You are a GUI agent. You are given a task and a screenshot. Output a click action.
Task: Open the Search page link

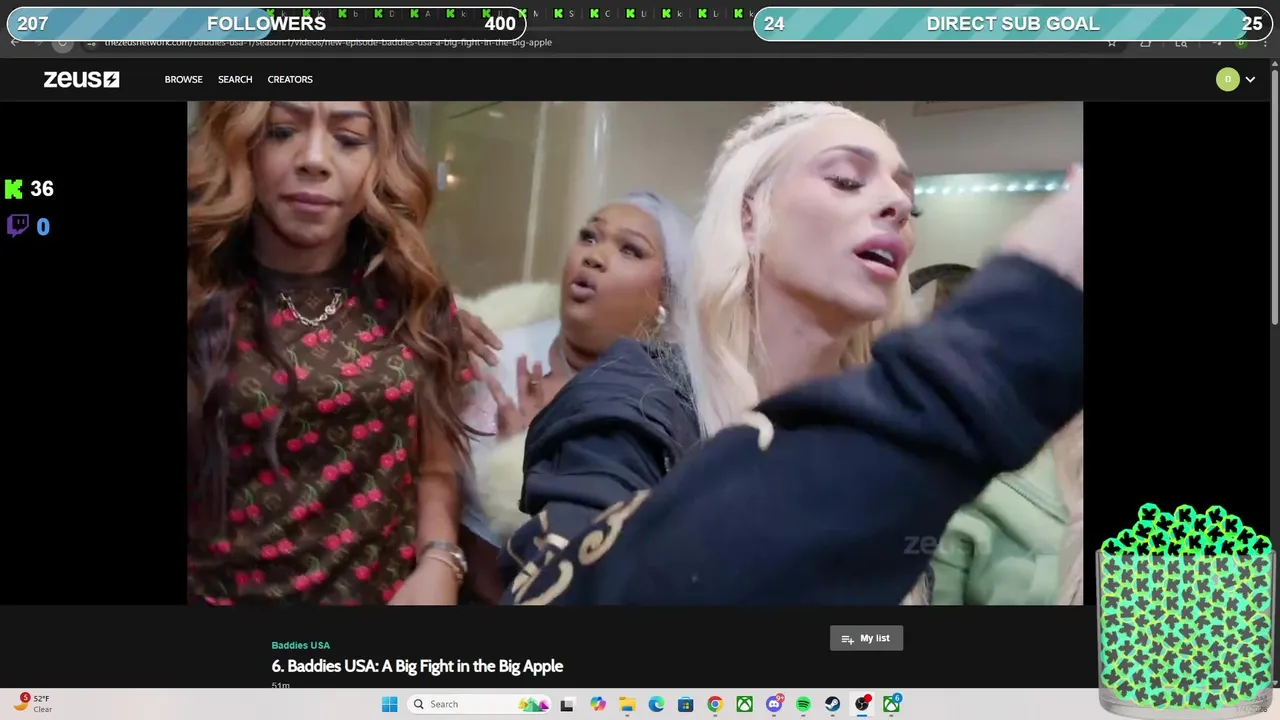(x=235, y=79)
